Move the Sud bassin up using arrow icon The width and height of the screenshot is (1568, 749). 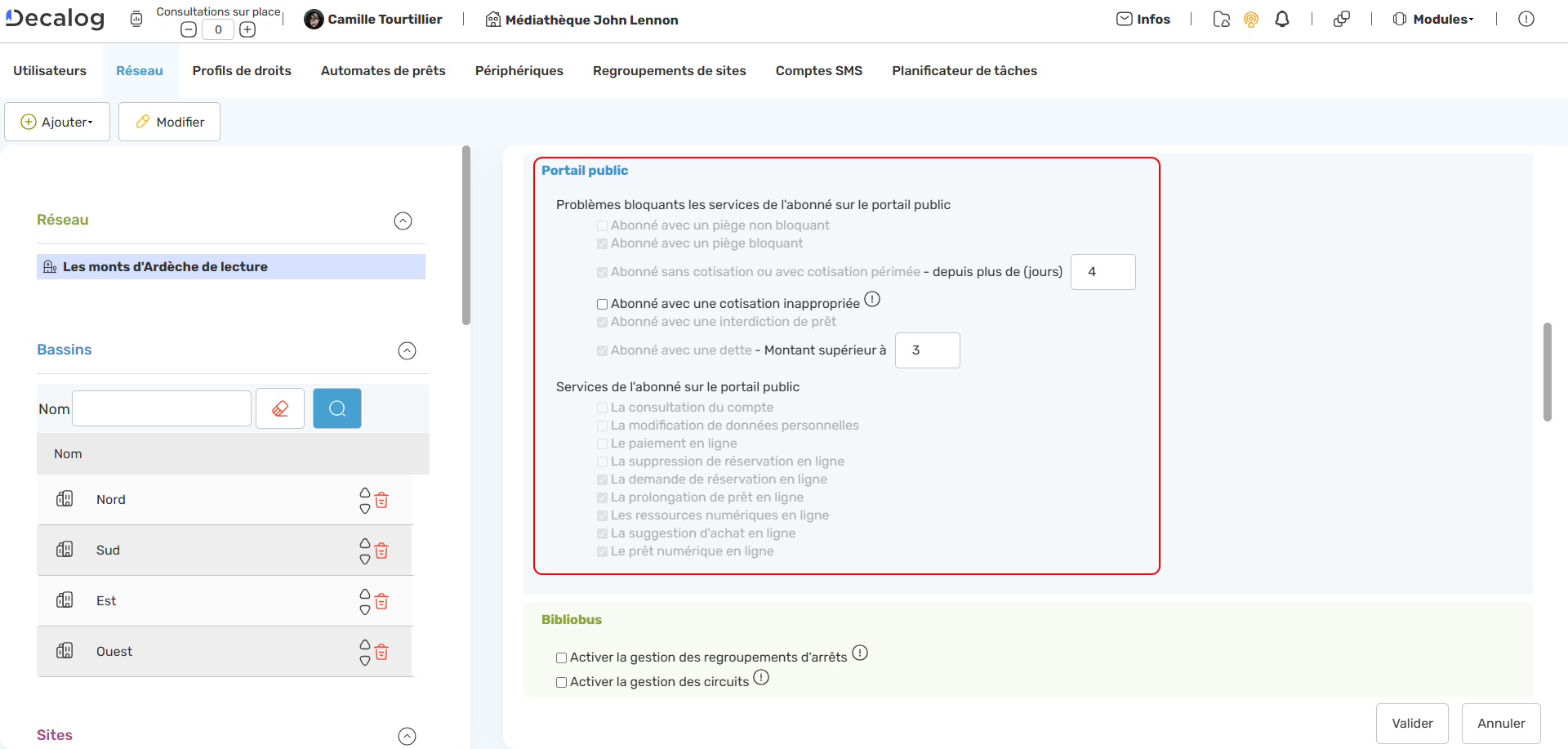tap(364, 543)
